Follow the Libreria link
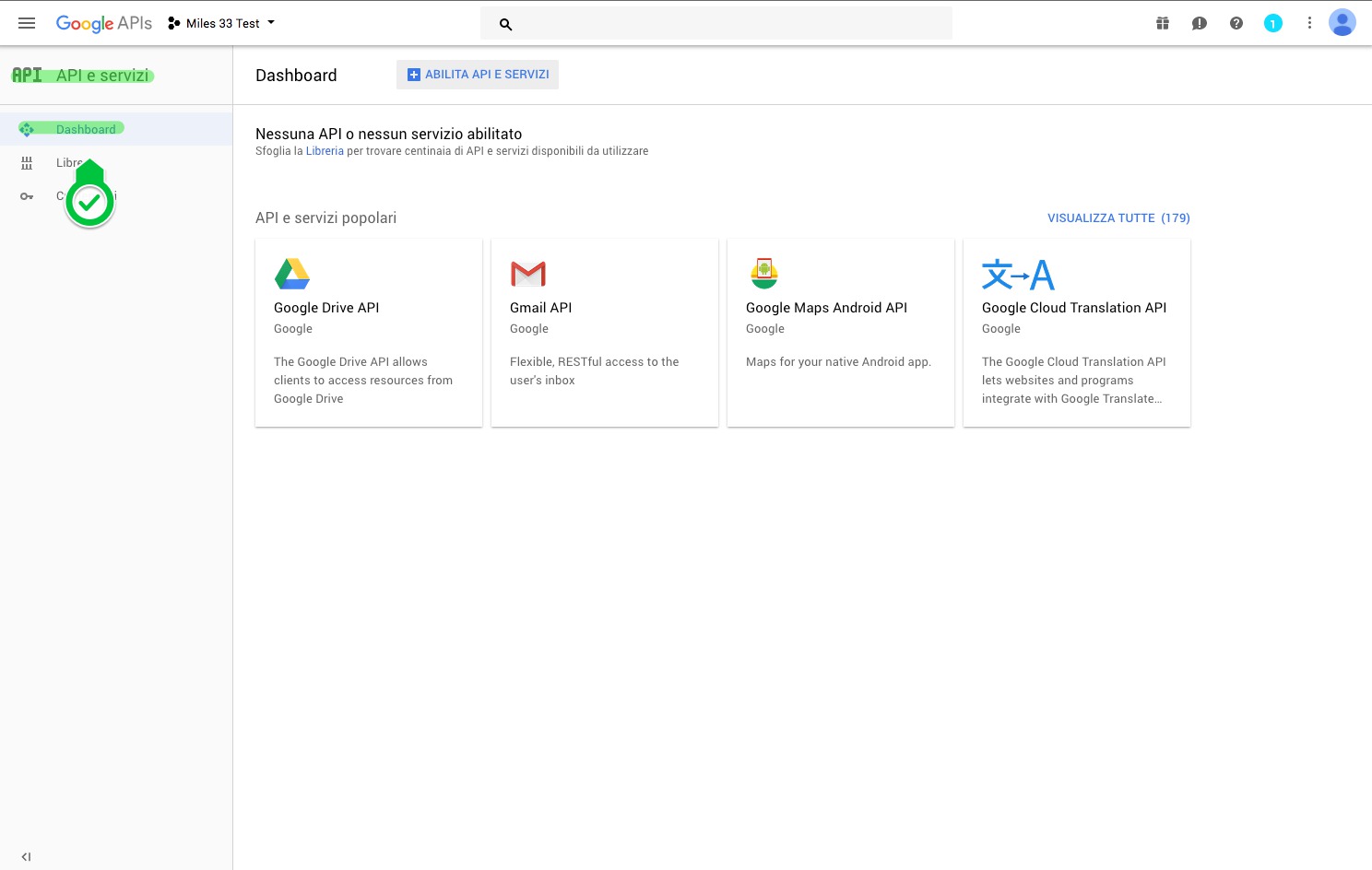Viewport: 1372px width, 870px height. [325, 151]
